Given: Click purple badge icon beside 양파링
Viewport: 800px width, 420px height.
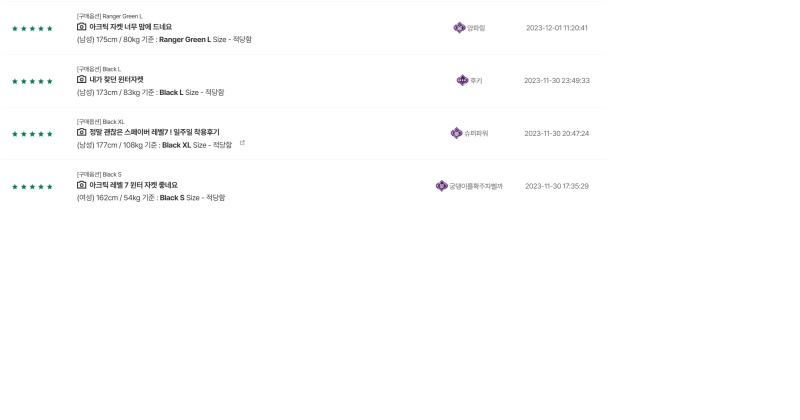Looking at the screenshot, I should pos(459,28).
